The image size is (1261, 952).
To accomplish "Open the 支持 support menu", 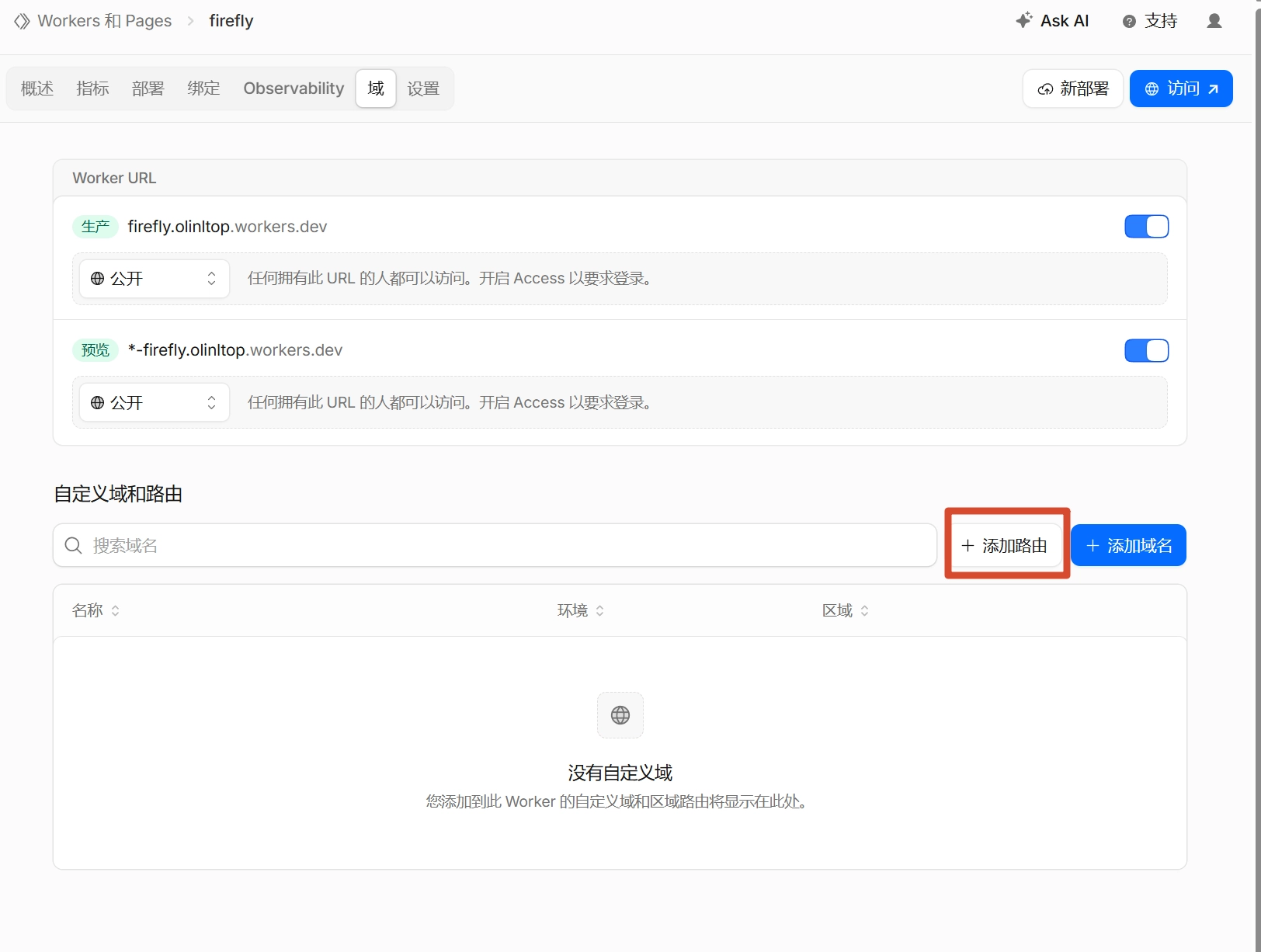I will 1151,21.
